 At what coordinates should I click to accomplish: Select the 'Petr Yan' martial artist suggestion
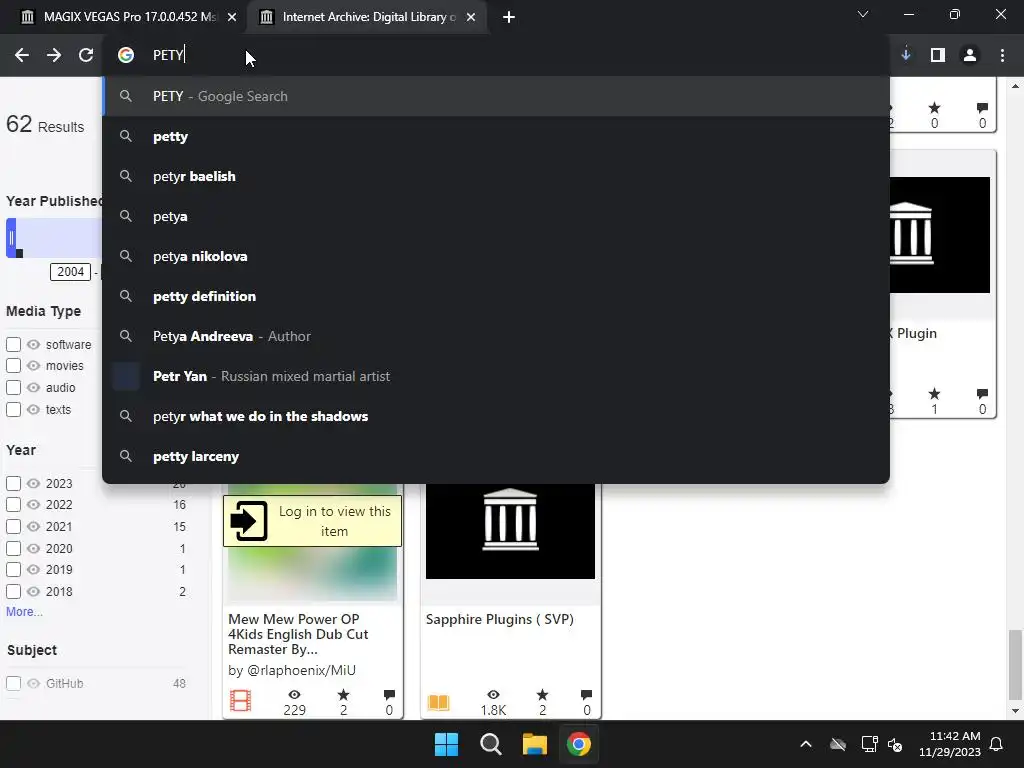tap(496, 376)
